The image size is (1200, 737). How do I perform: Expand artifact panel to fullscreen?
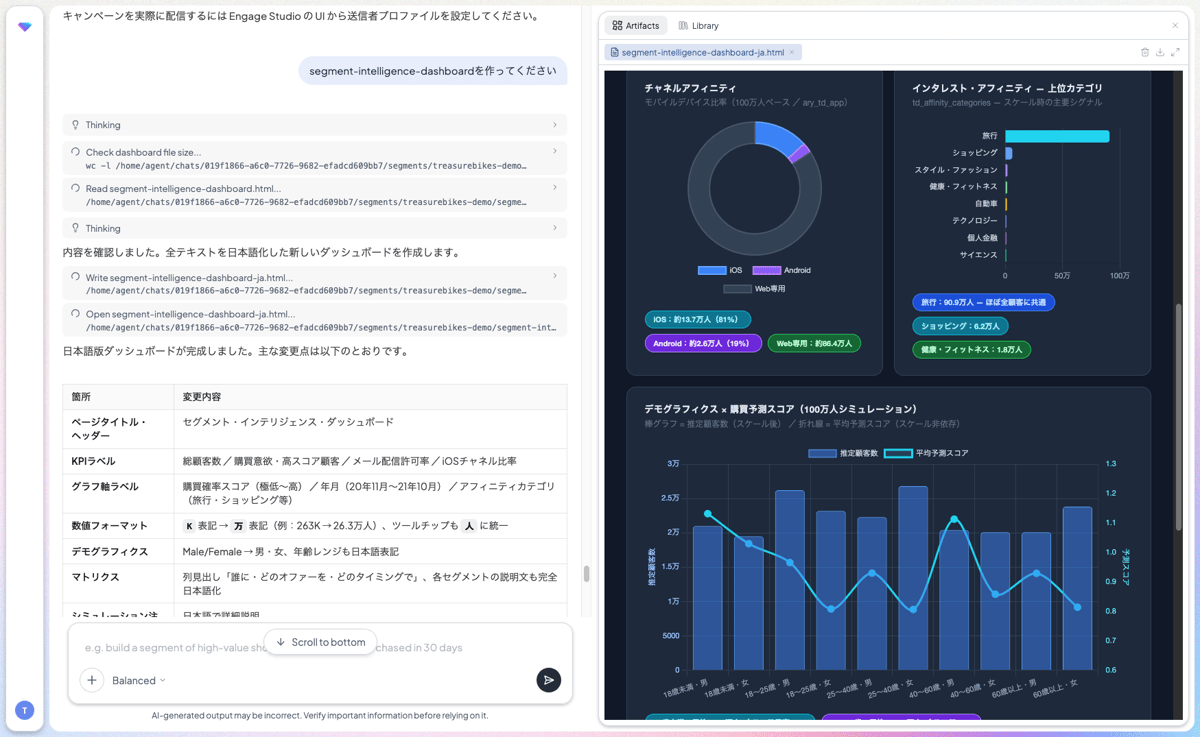point(1175,52)
